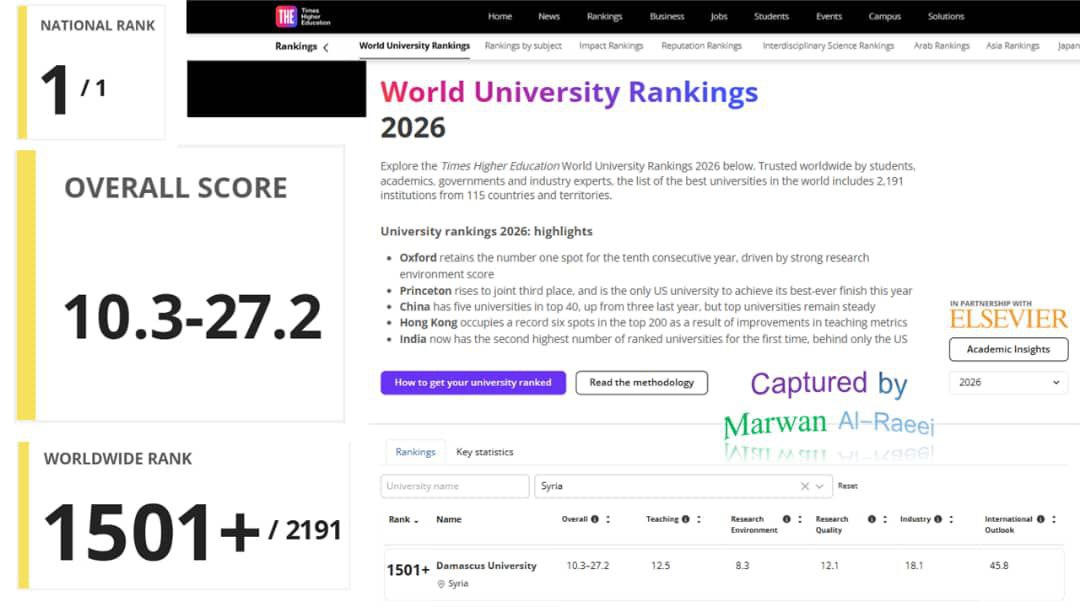Click the Read the methodology button
1080x607 pixels.
click(641, 382)
